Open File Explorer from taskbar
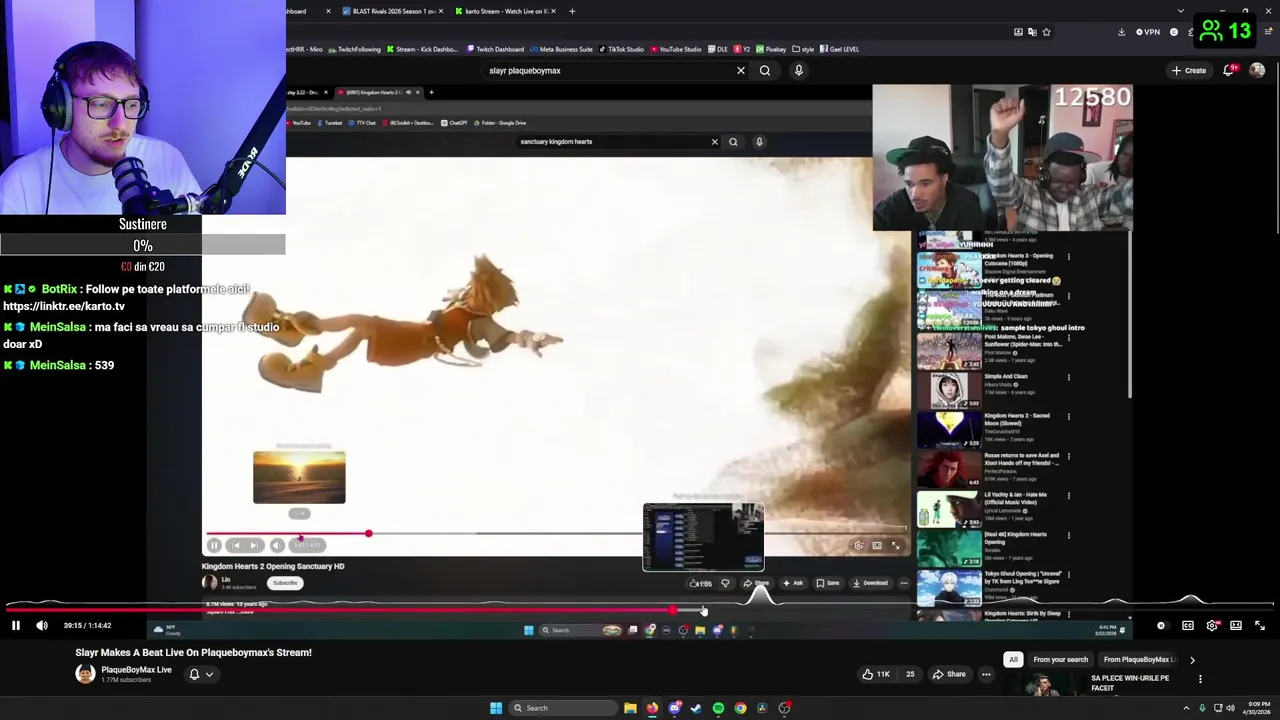1280x720 pixels. click(x=630, y=708)
